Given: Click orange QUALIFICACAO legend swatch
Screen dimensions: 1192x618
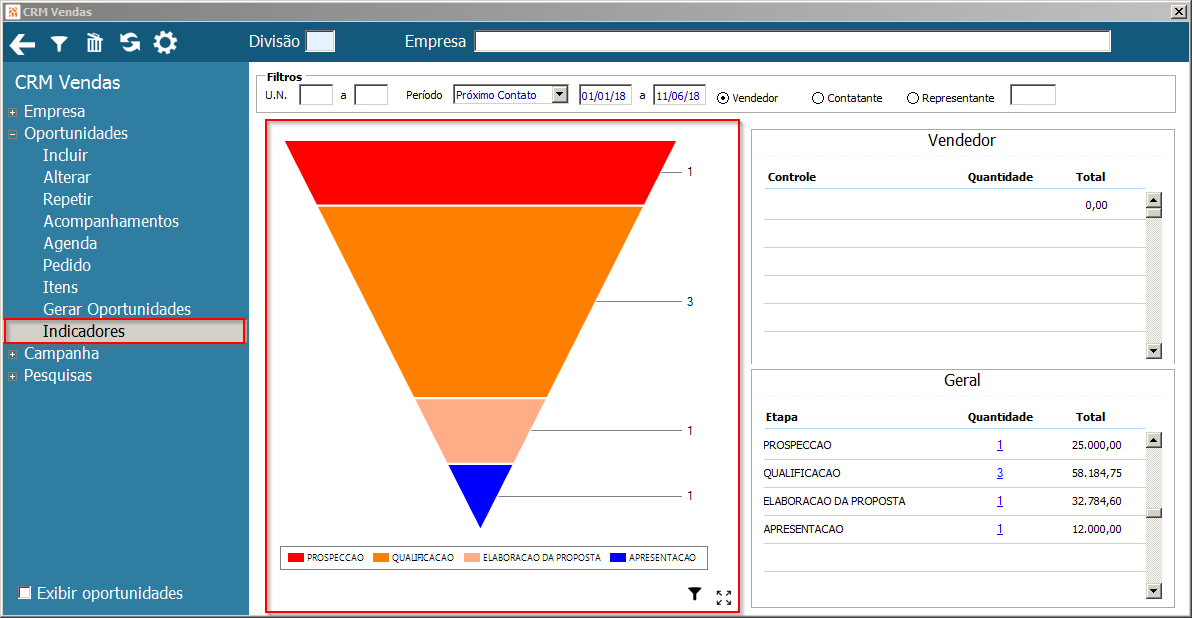Looking at the screenshot, I should (x=381, y=557).
